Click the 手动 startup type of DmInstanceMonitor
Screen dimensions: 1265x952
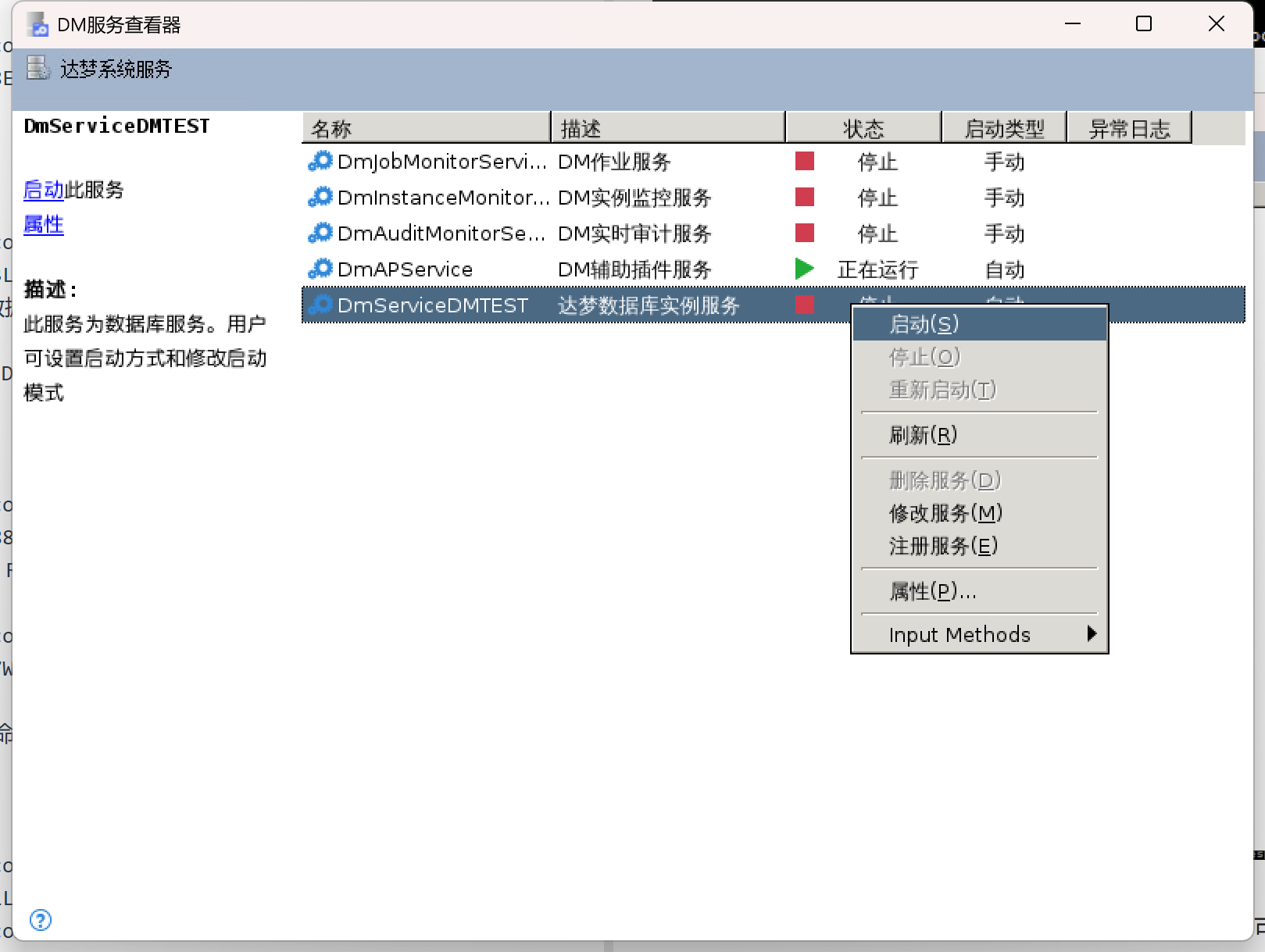[1005, 198]
